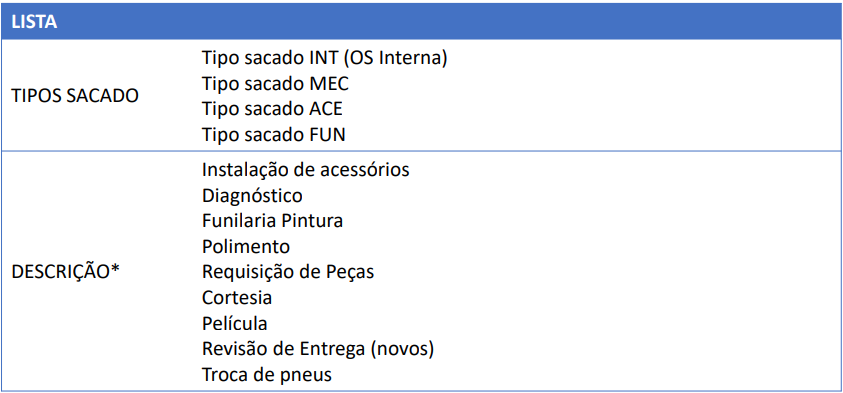
Task: Select Revisão de Entrega (novos)
Action: coord(318,349)
